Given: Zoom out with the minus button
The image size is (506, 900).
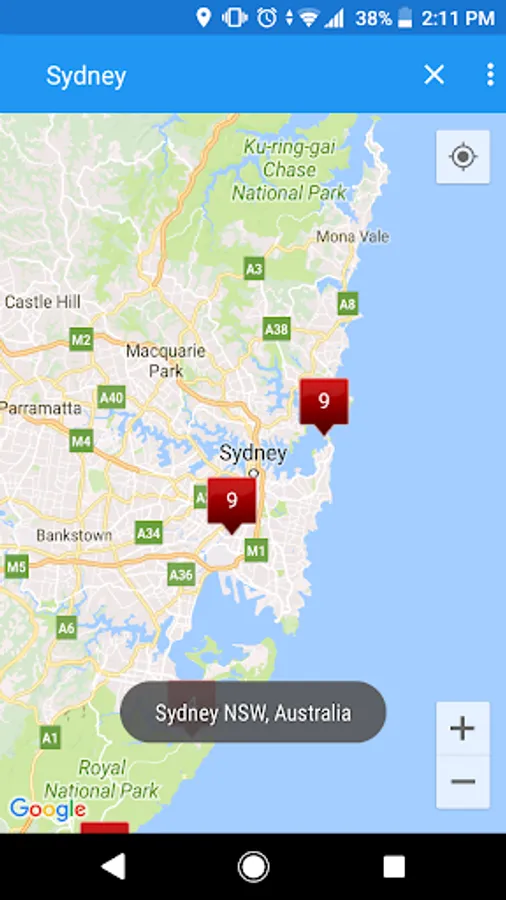Looking at the screenshot, I should click(x=462, y=782).
